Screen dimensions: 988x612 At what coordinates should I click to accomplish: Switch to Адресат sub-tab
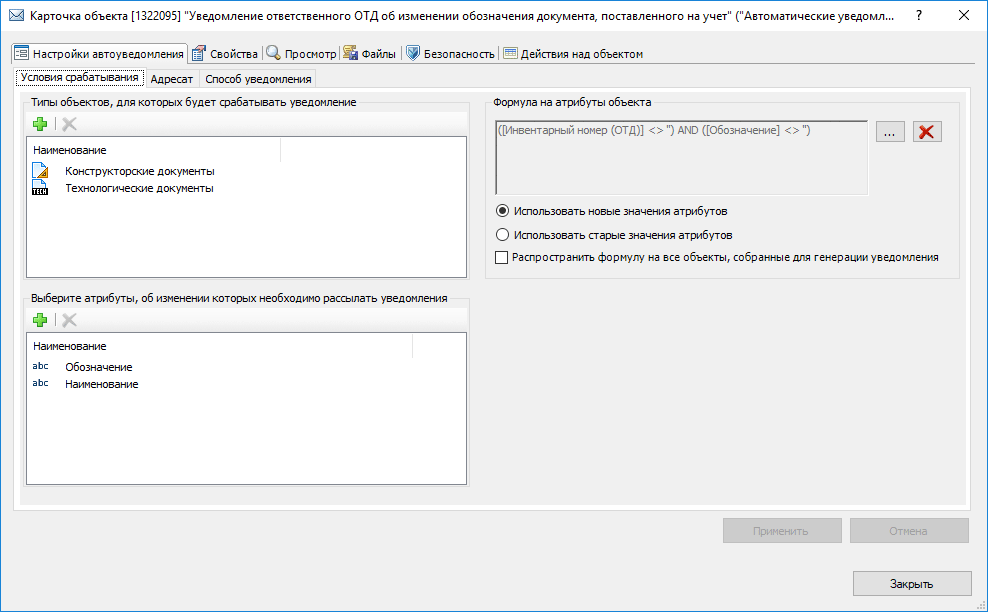point(171,78)
